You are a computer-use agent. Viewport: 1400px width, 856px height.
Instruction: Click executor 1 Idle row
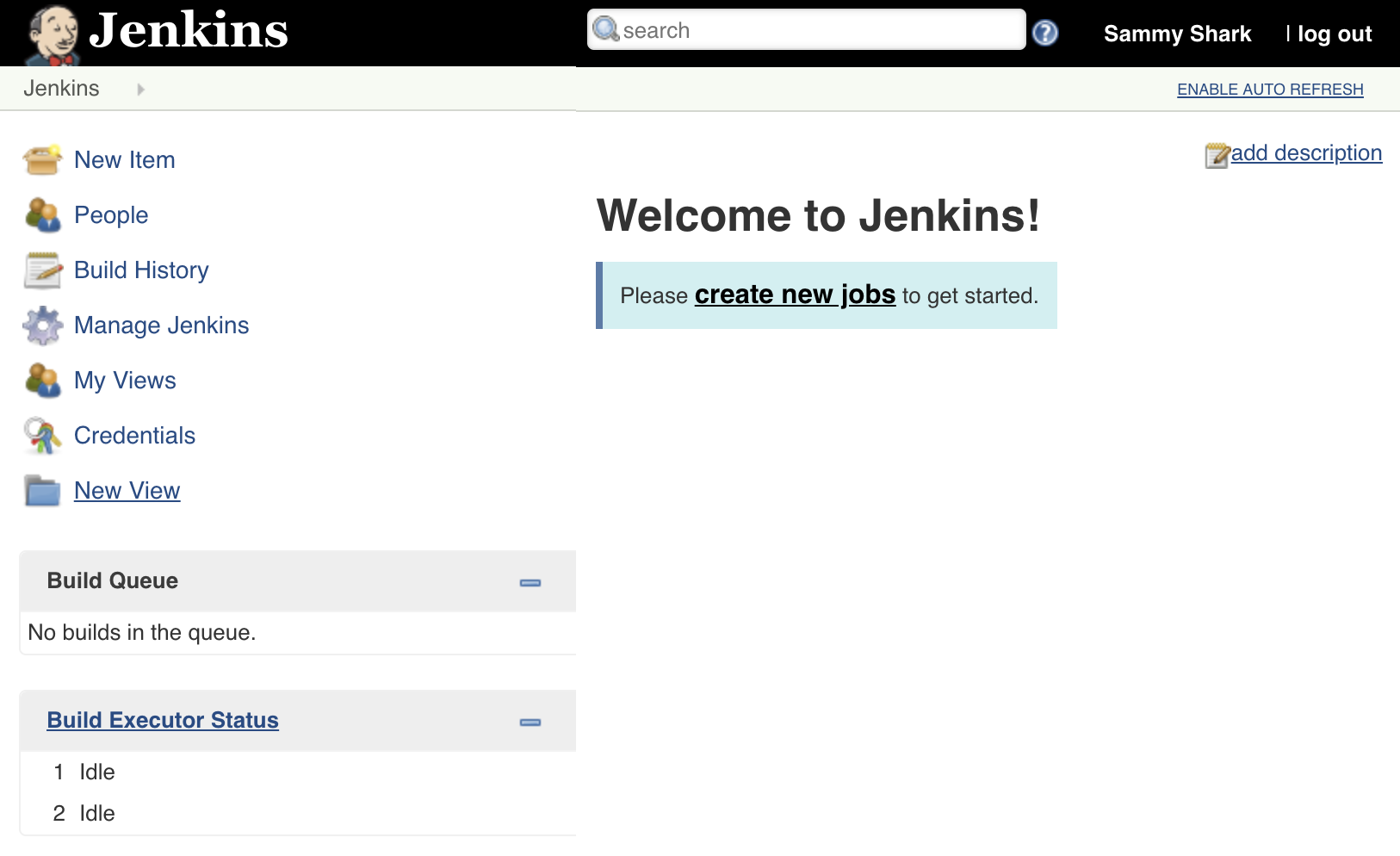pos(298,772)
